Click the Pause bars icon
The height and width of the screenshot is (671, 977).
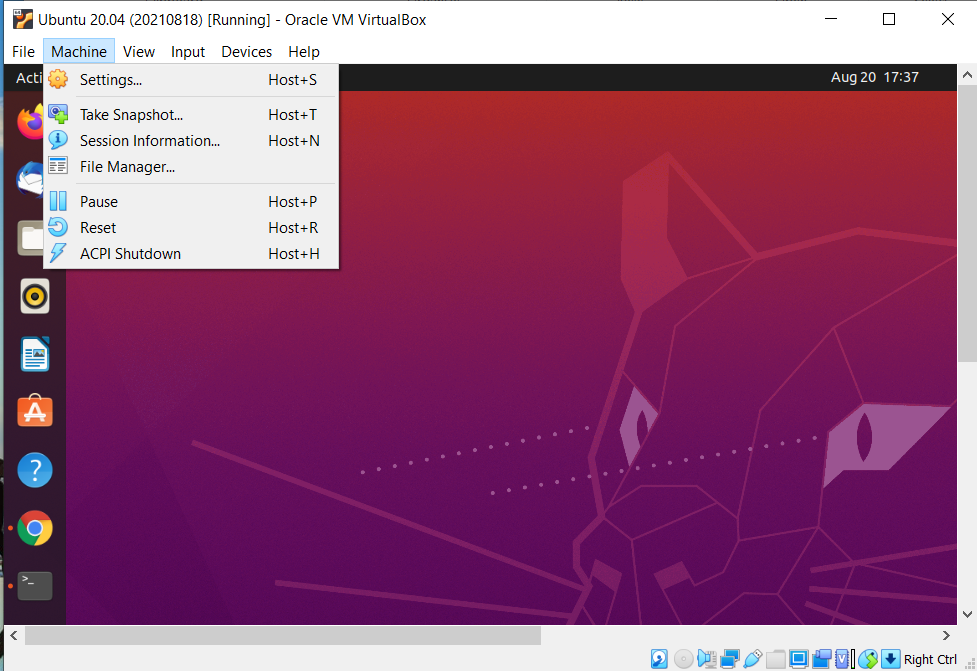click(x=58, y=201)
